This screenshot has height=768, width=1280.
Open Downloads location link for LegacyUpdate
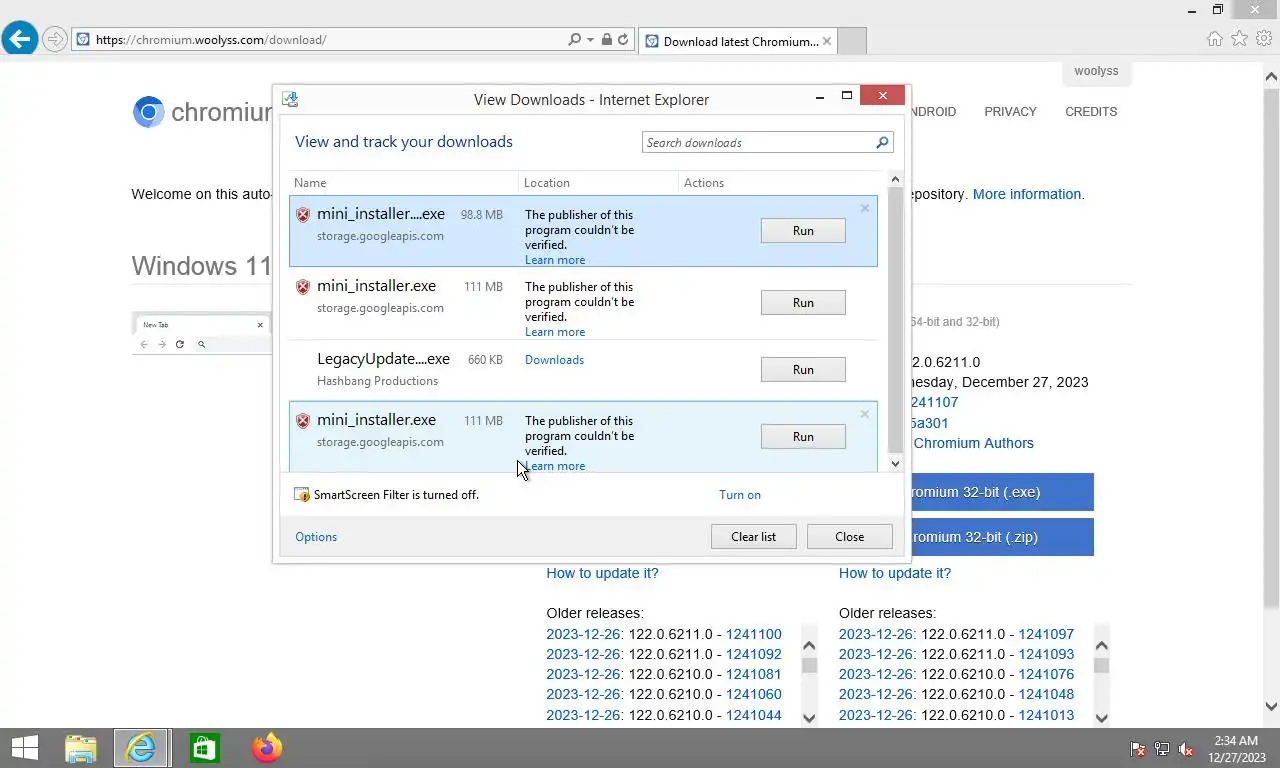554,360
